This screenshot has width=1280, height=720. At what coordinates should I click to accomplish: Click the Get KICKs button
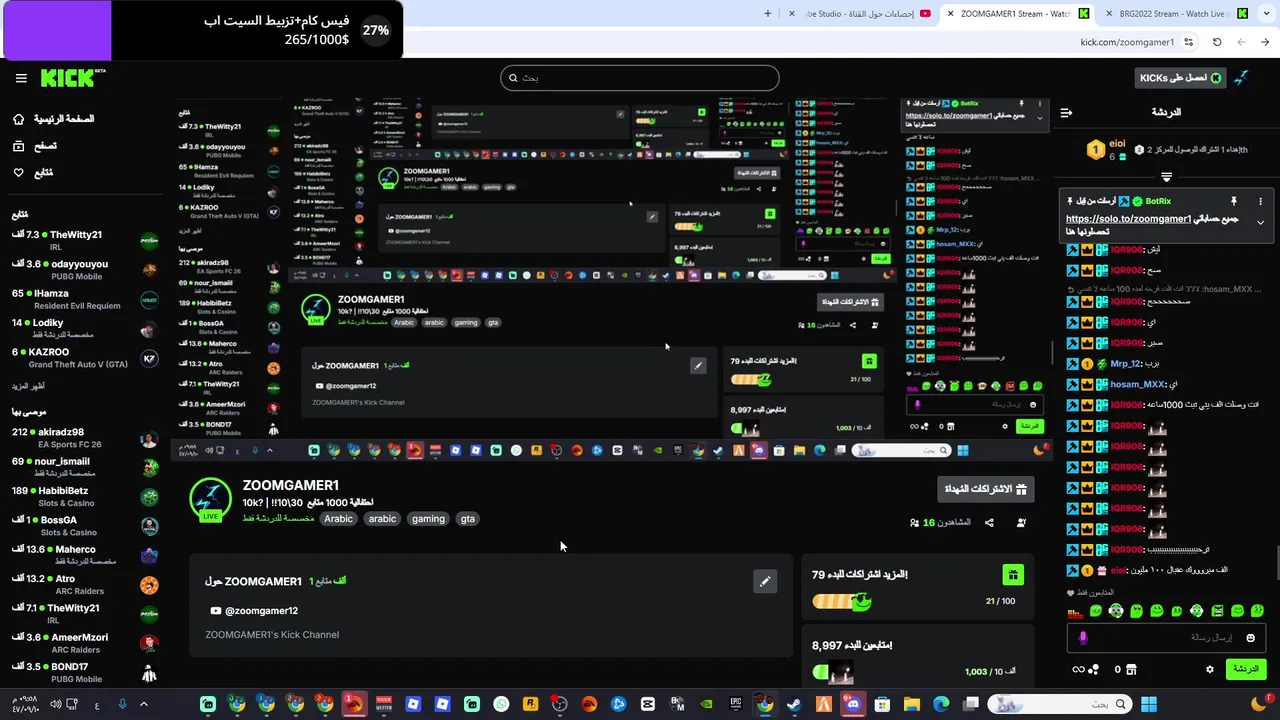[1180, 78]
